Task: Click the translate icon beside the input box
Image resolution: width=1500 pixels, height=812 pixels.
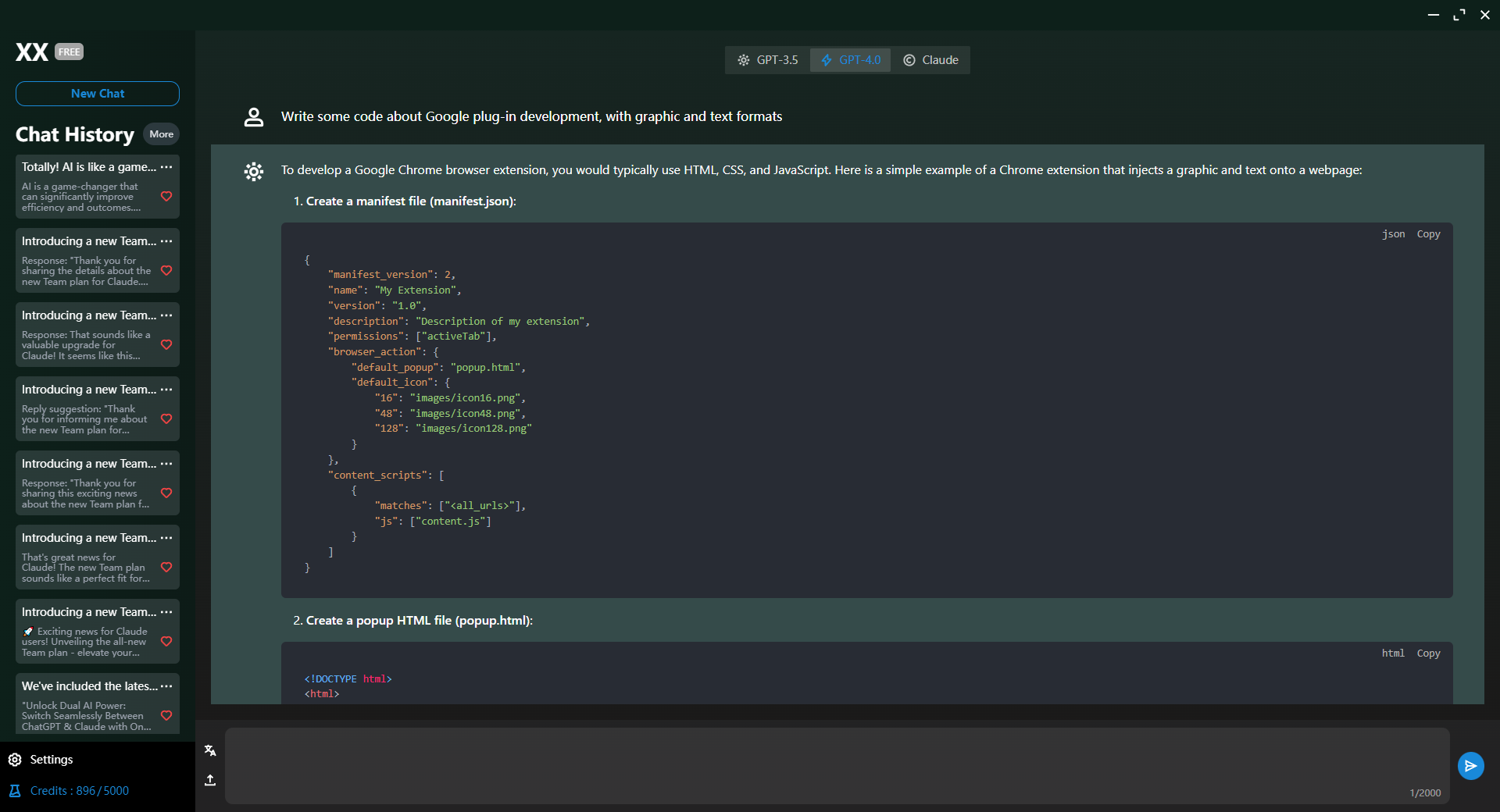Action: [x=210, y=750]
